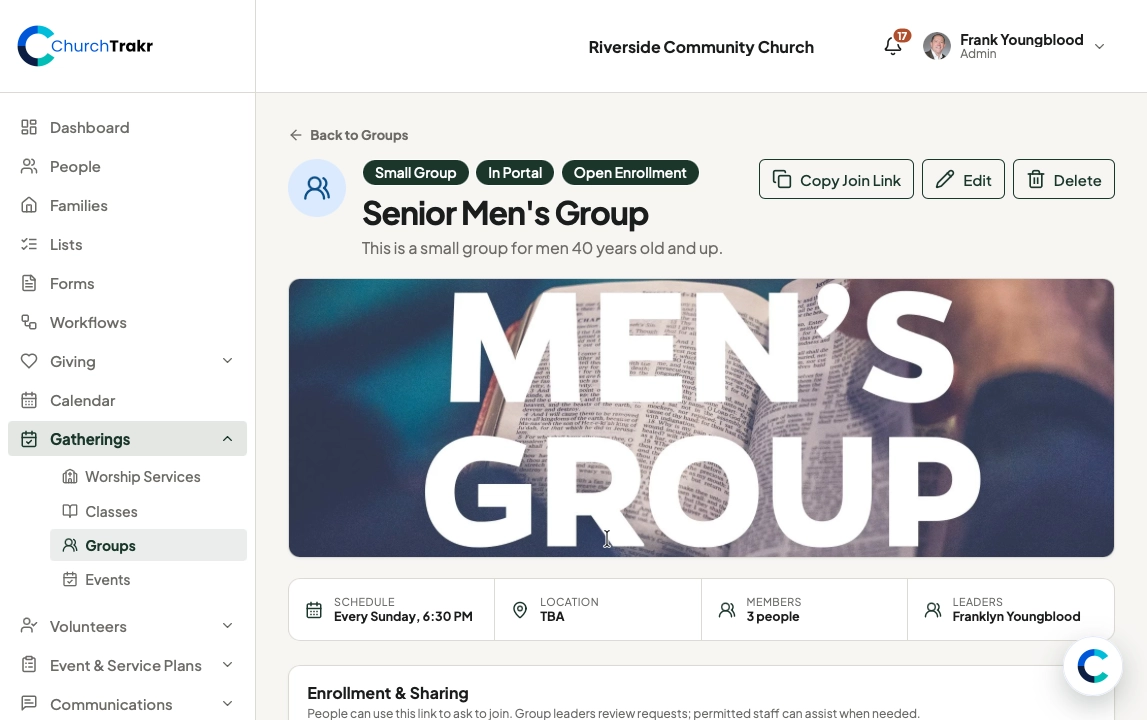Click the Small Group tag
Image resolution: width=1147 pixels, height=720 pixels.
coord(415,173)
